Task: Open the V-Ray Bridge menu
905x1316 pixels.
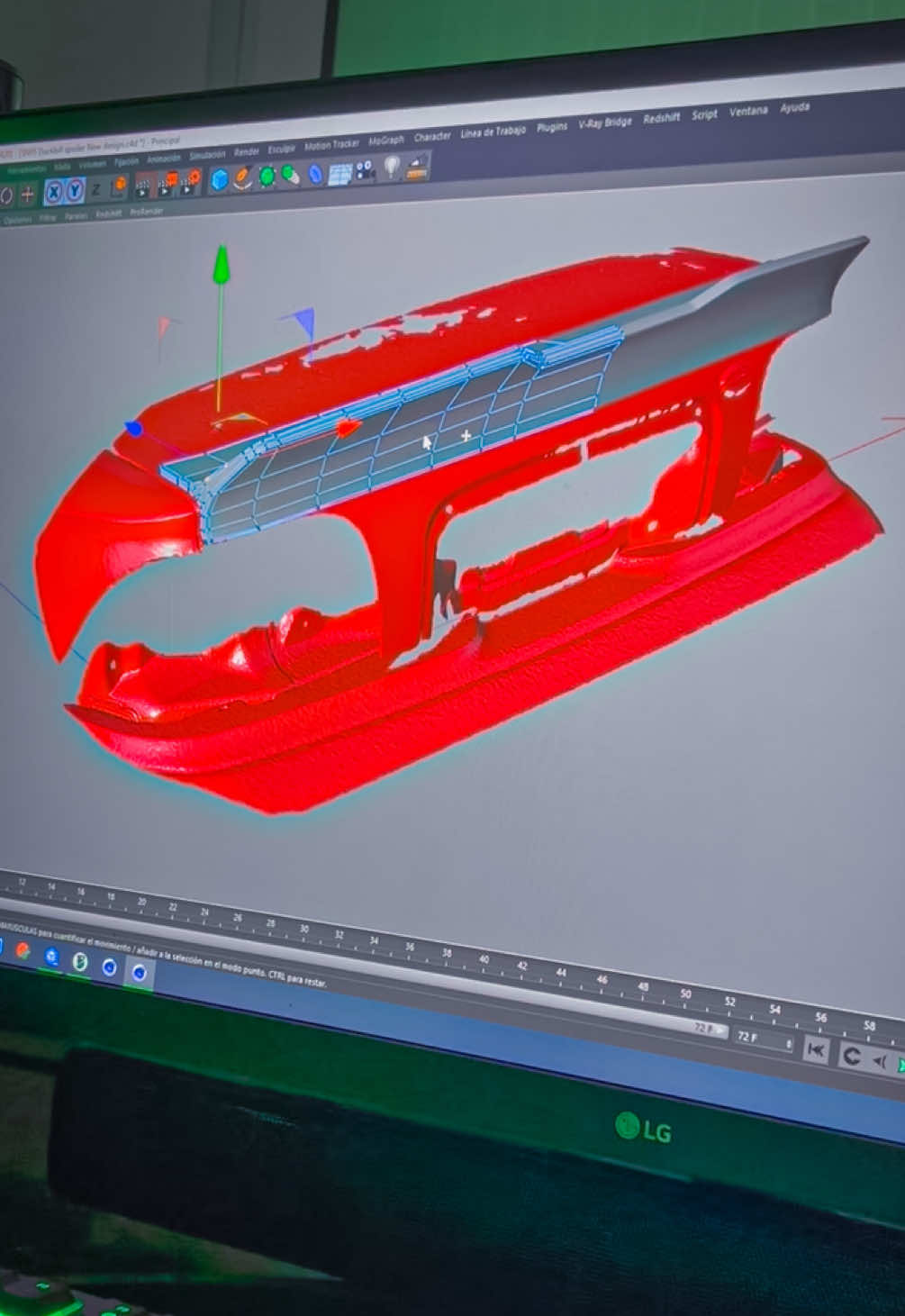Action: point(605,123)
